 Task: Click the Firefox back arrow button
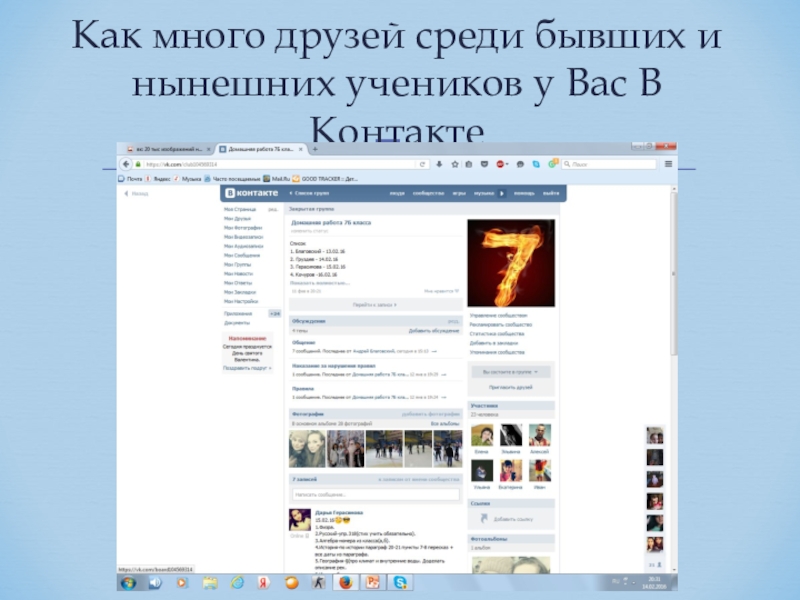pos(126,164)
